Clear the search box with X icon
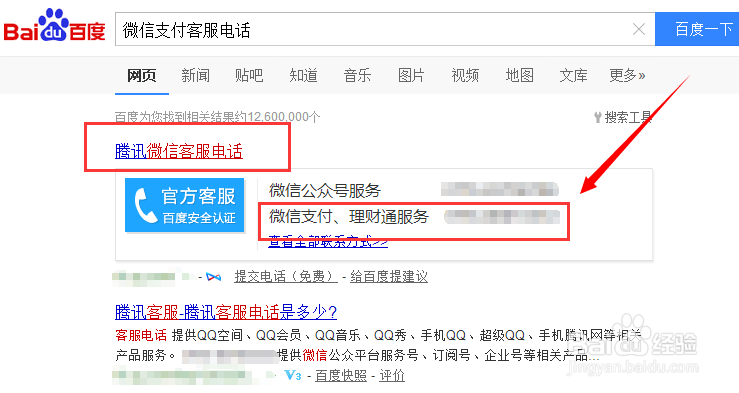Viewport: 739px width, 393px height. (639, 29)
